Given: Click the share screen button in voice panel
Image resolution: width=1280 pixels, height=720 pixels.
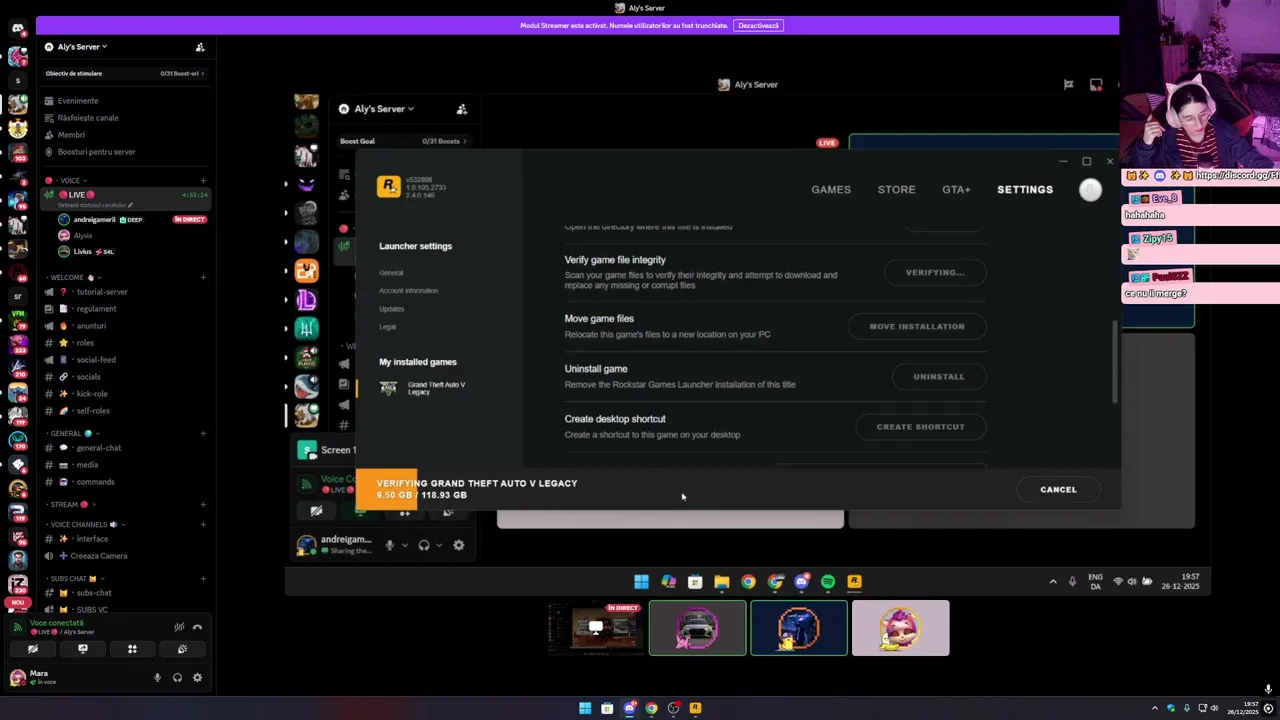Looking at the screenshot, I should [83, 649].
